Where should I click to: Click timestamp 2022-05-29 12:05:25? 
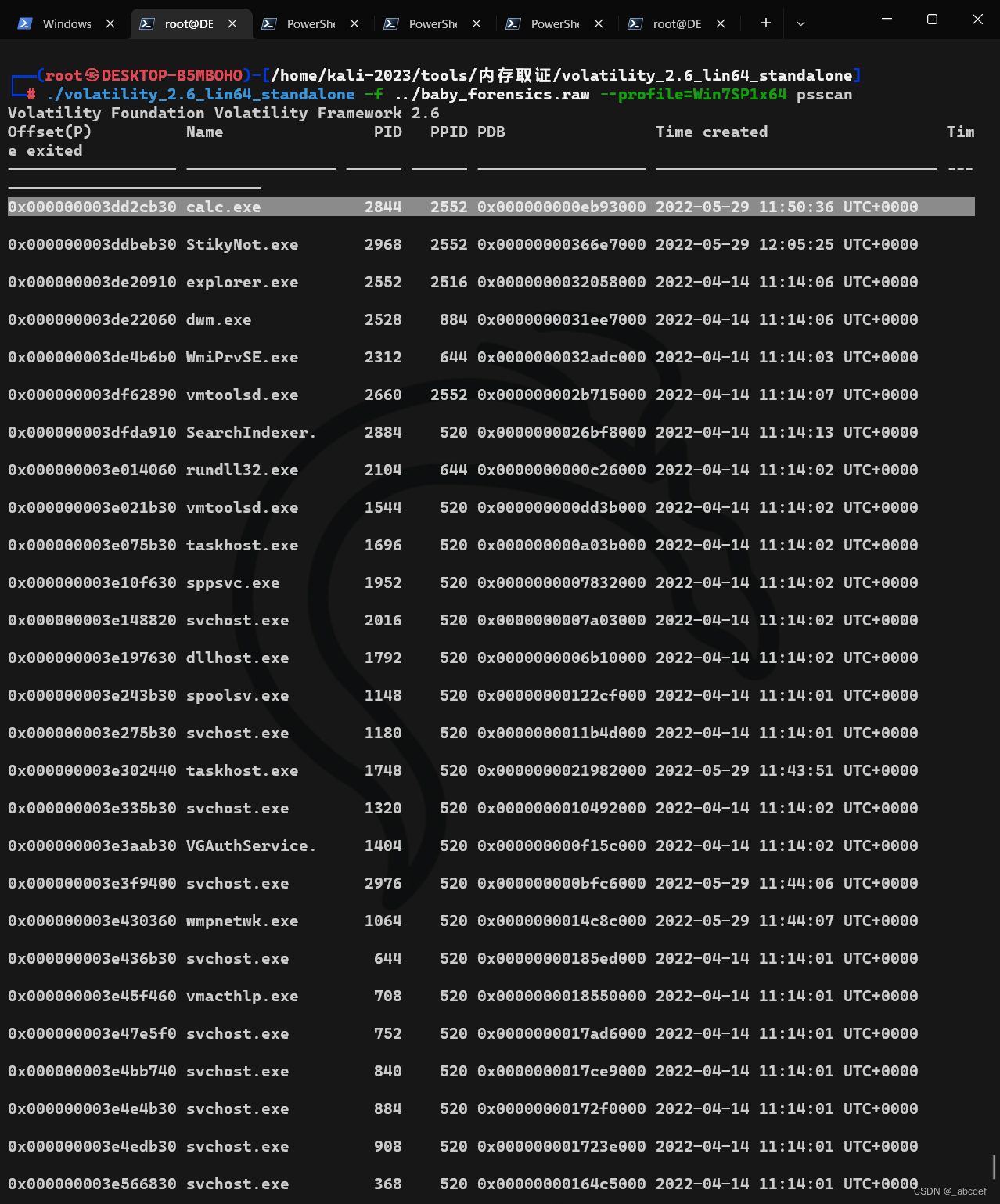click(x=745, y=244)
